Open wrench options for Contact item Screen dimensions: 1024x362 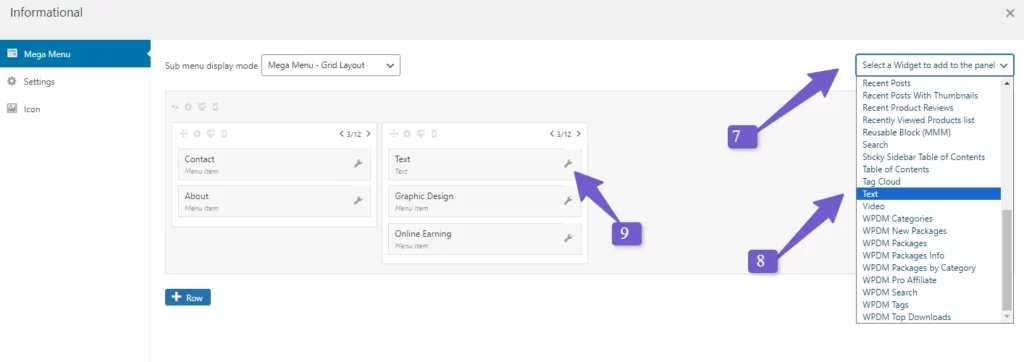(x=358, y=164)
